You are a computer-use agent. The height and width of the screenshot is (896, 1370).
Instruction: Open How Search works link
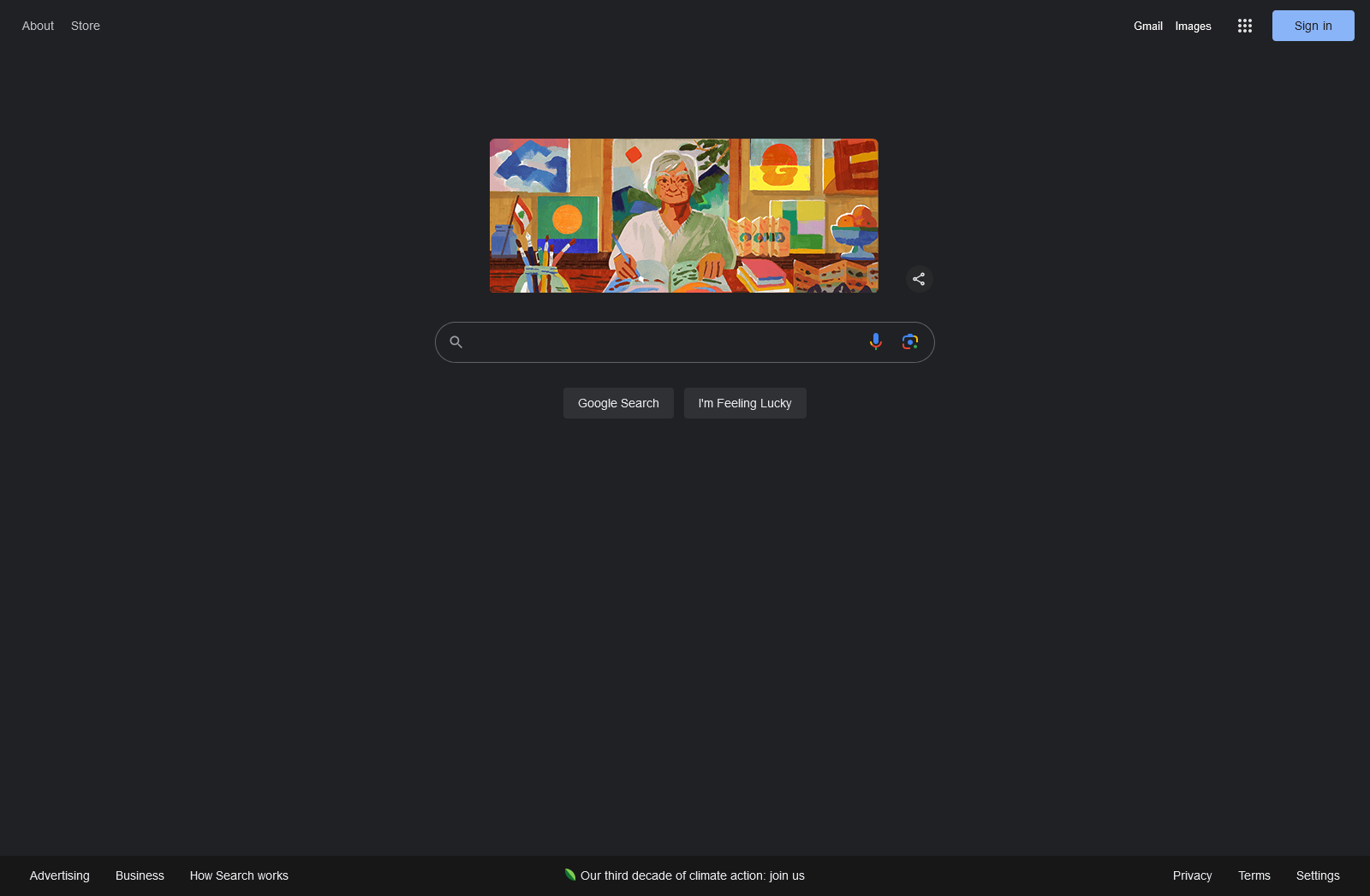pos(239,875)
